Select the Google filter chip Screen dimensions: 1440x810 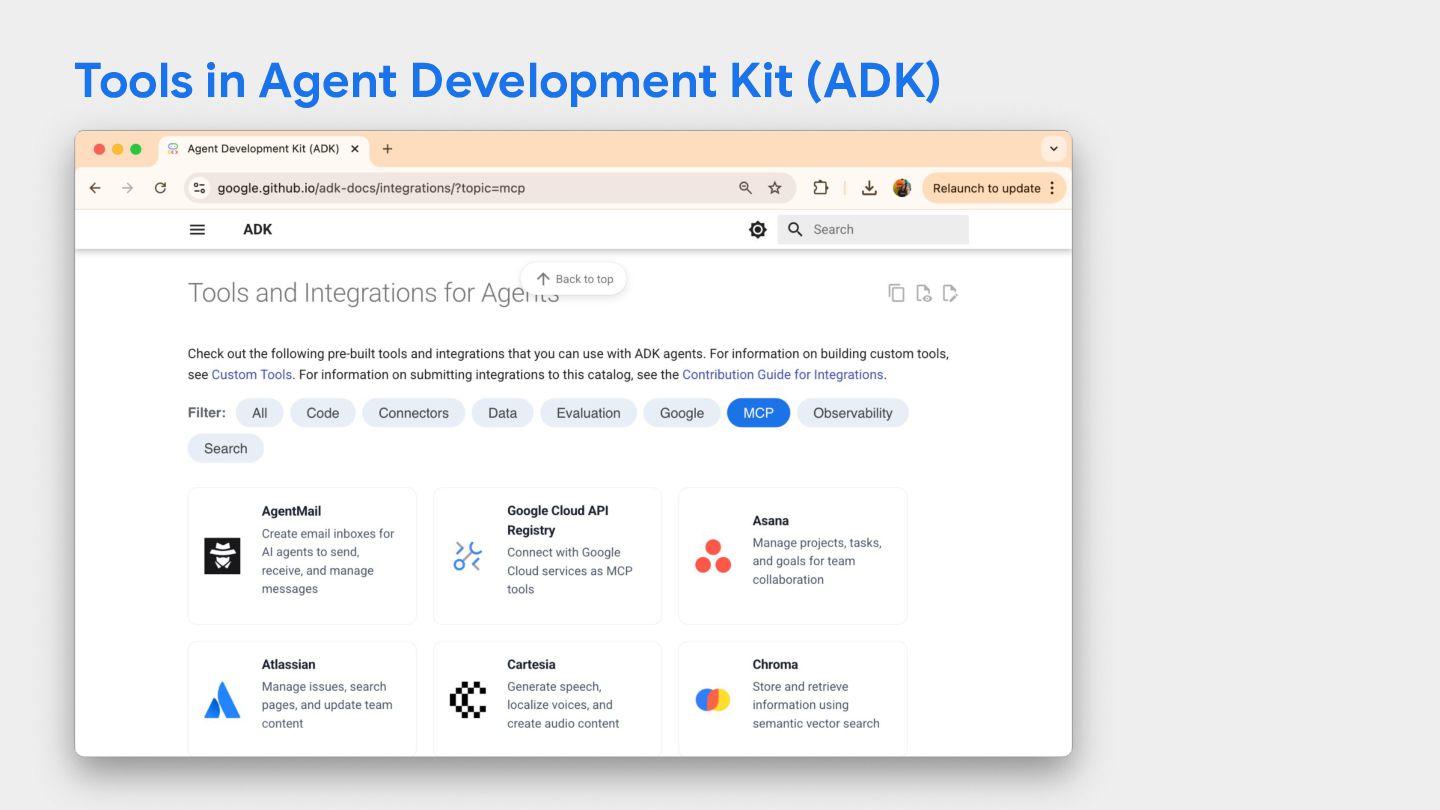tap(682, 413)
